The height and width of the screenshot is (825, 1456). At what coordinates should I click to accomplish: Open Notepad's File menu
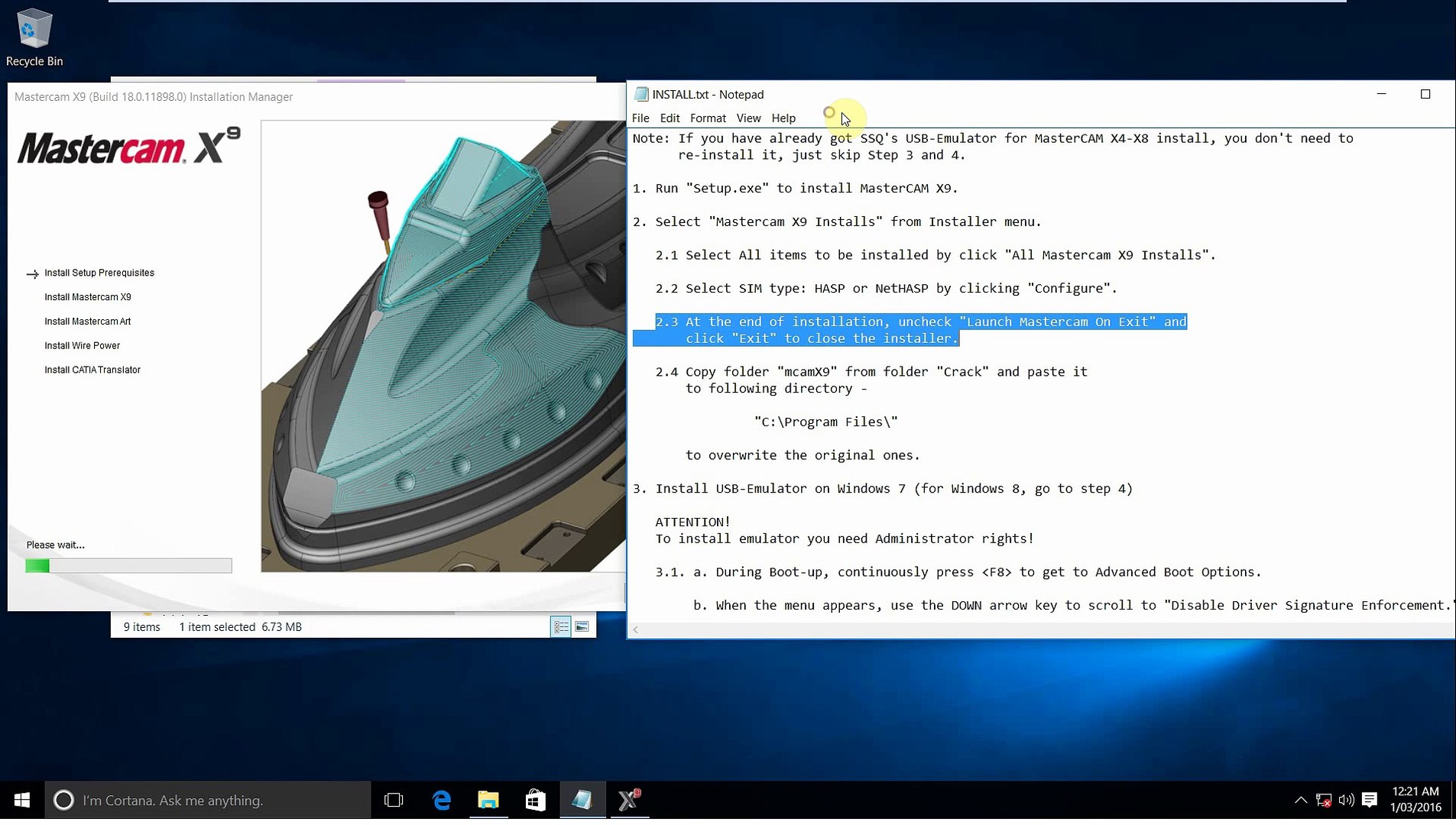(640, 118)
